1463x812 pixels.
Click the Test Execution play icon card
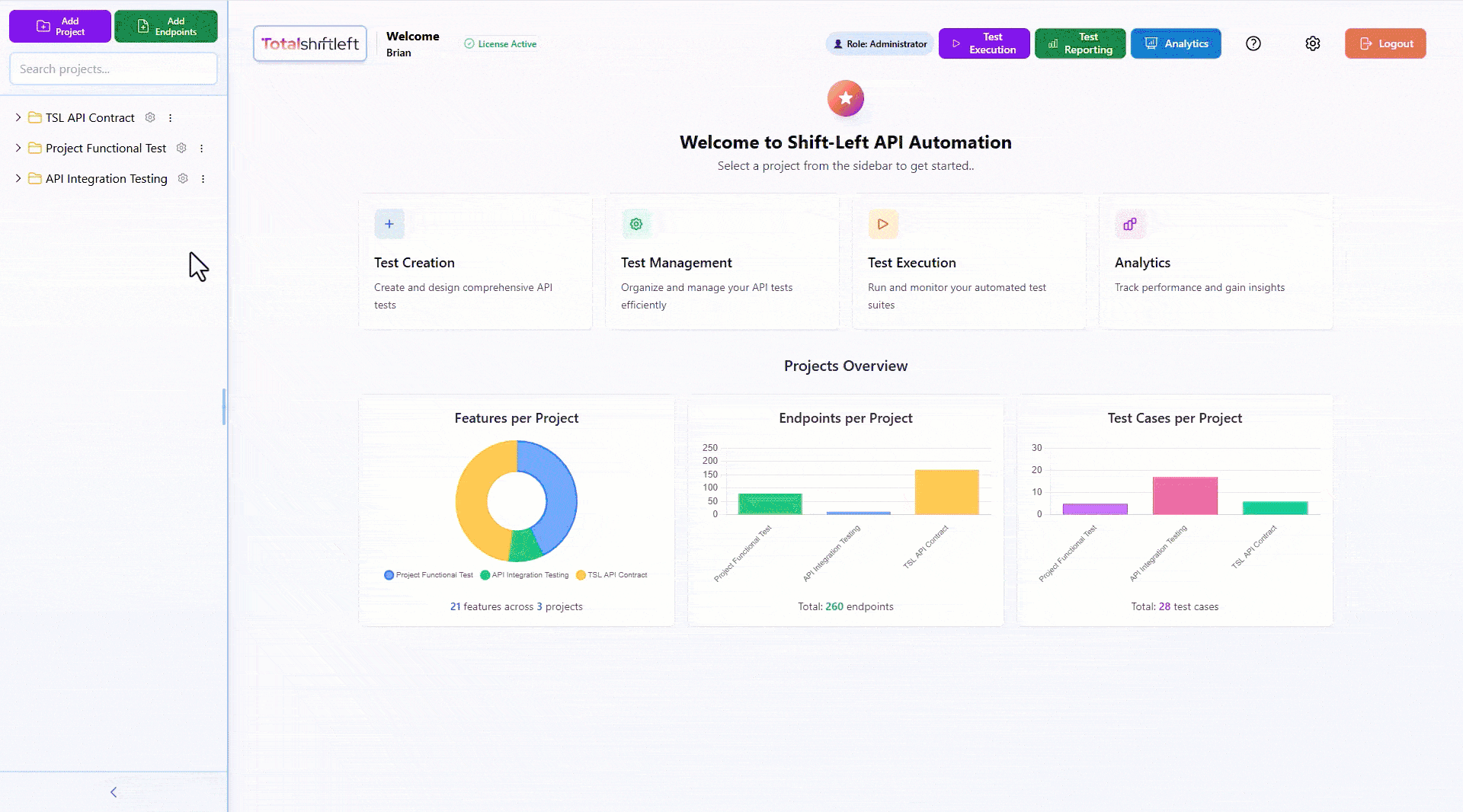point(883,224)
